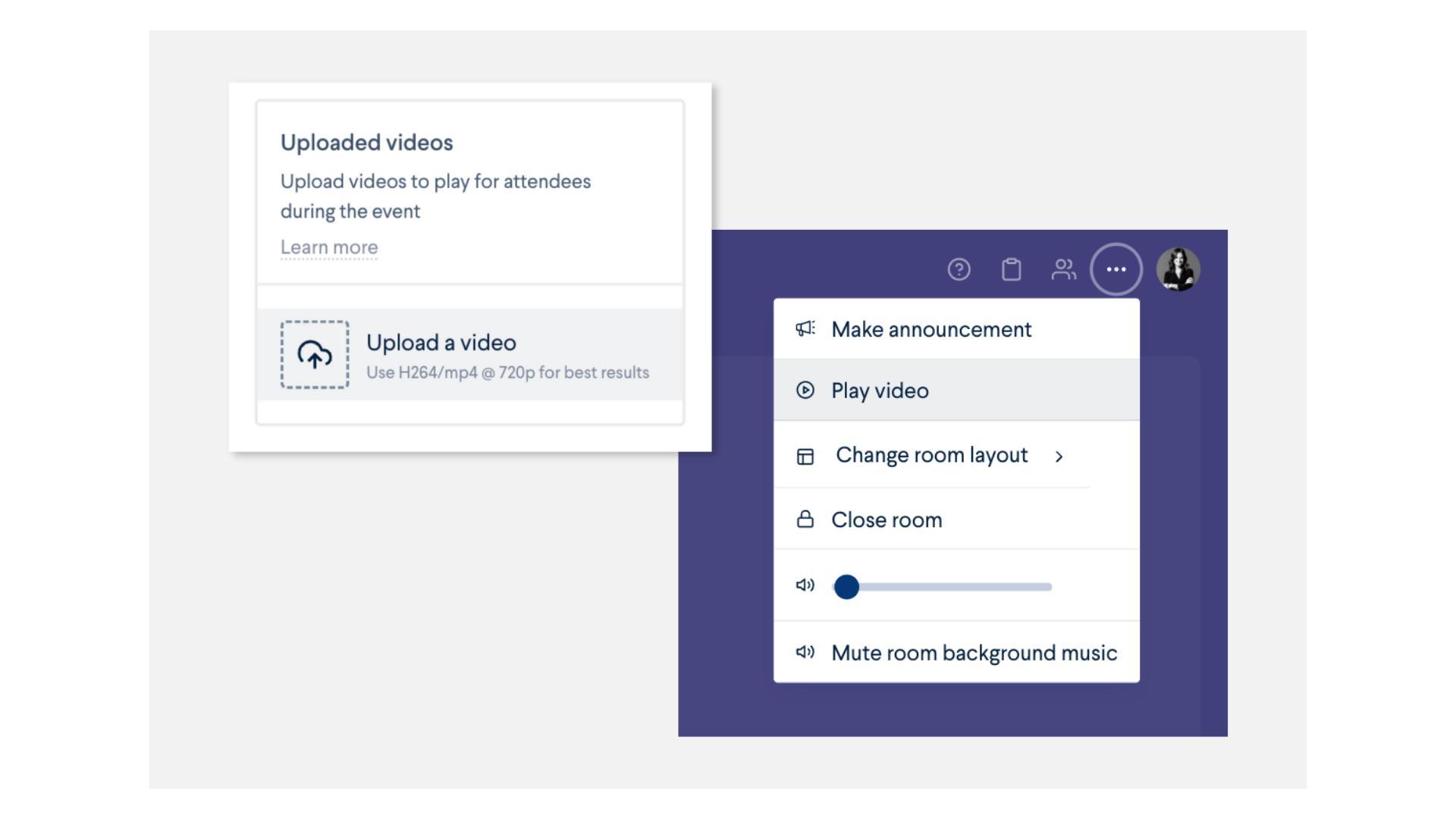Open the attendees people icon
1456x819 pixels.
(x=1063, y=269)
